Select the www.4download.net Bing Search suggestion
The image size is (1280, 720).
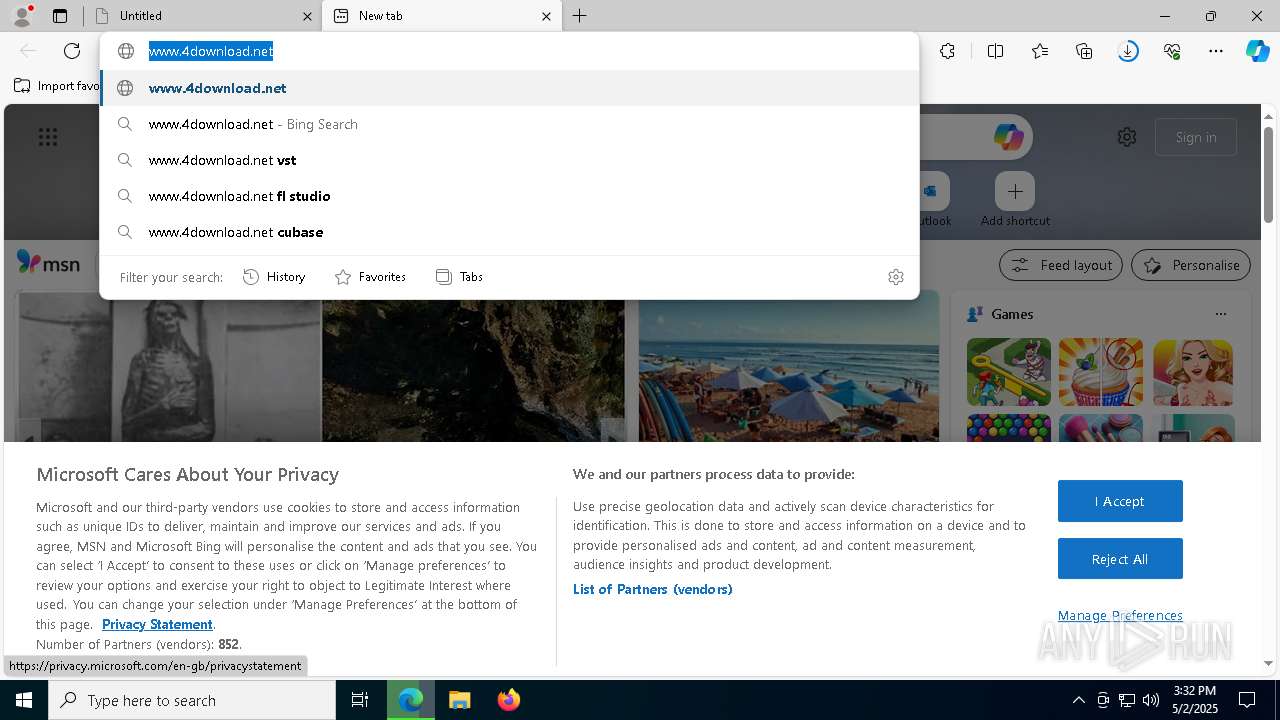[509, 124]
